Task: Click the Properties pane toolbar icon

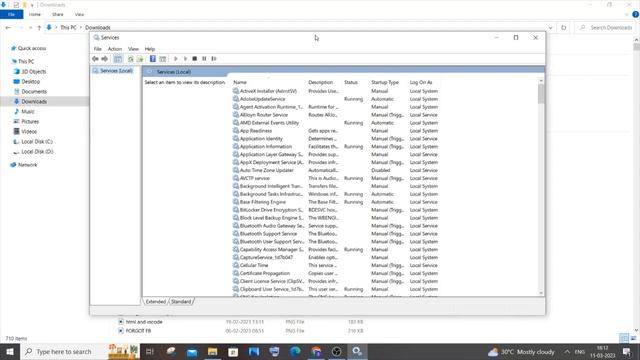Action: (162, 59)
